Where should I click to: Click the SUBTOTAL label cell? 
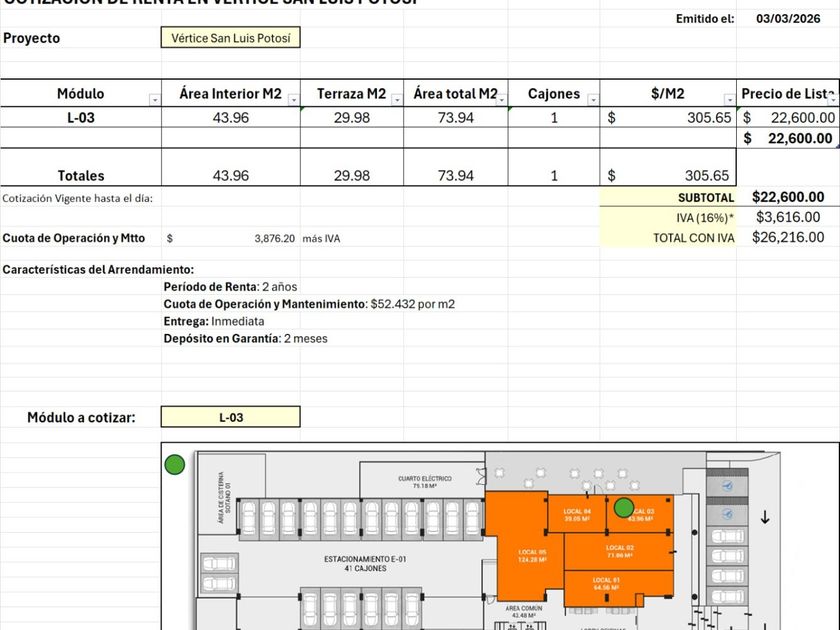668,198
